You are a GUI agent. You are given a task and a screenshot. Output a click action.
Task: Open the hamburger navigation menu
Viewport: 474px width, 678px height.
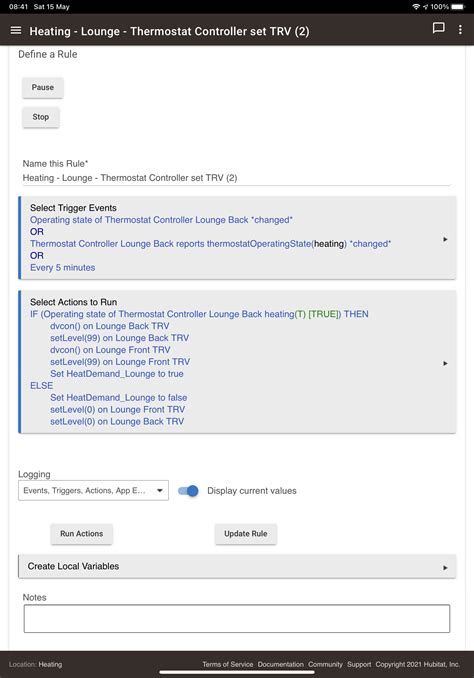coord(16,30)
